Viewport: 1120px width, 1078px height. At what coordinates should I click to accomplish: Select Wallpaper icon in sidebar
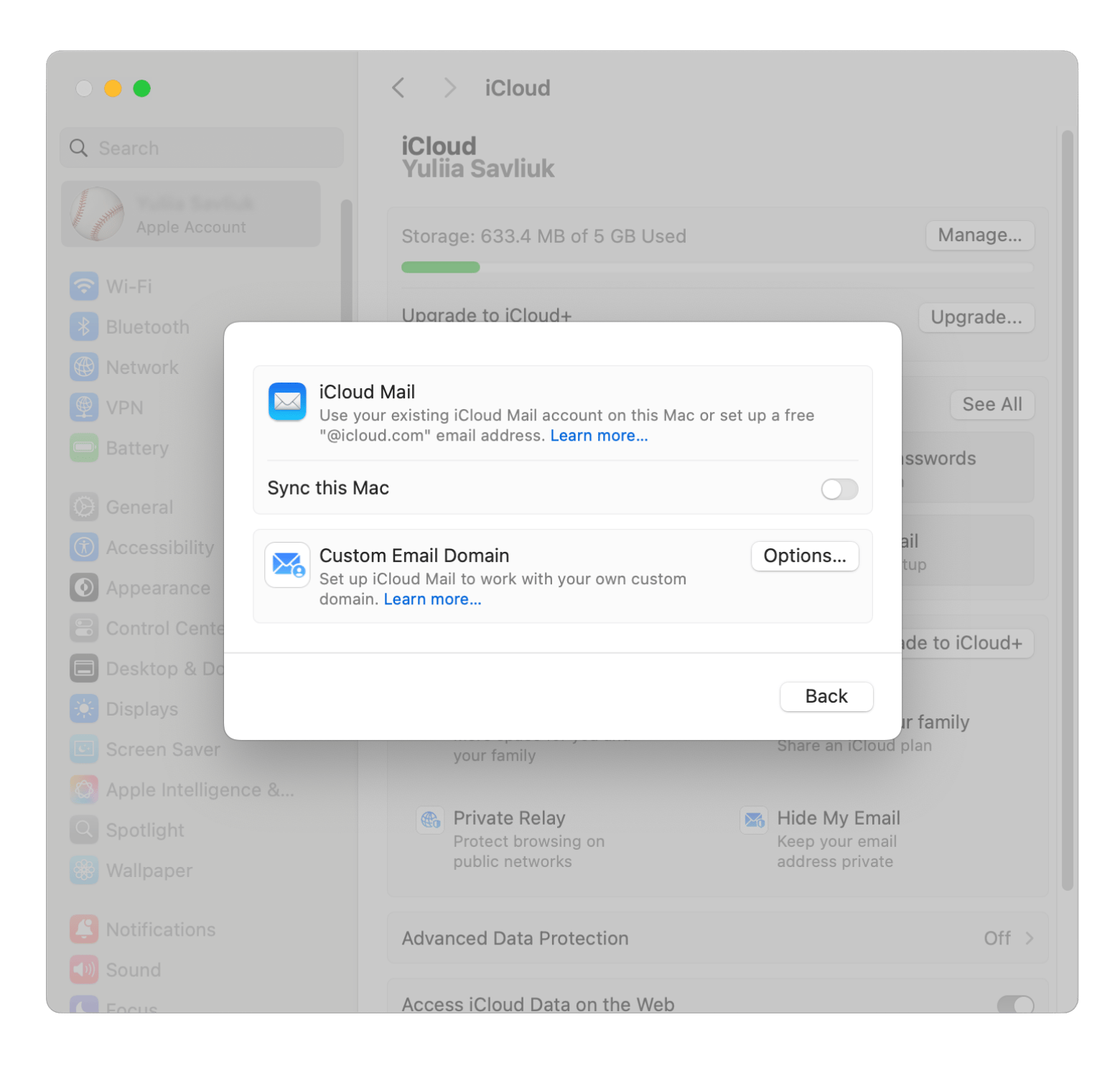(84, 870)
